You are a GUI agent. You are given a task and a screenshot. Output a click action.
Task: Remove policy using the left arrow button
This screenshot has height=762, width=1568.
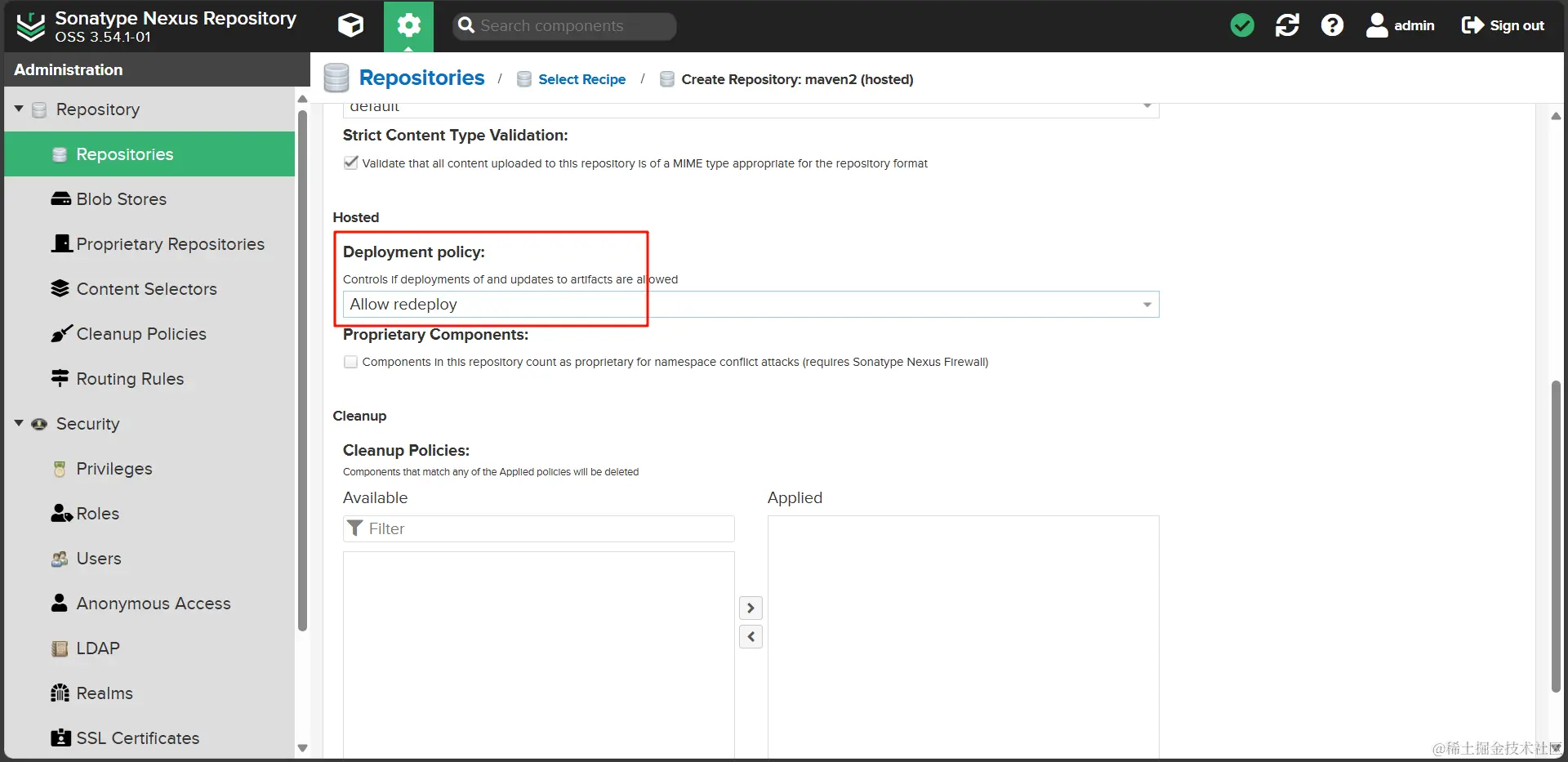[x=751, y=636]
